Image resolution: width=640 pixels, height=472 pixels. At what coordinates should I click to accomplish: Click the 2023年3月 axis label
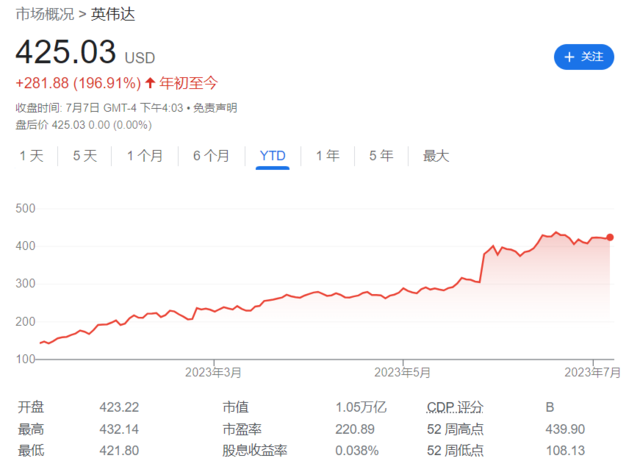click(213, 372)
